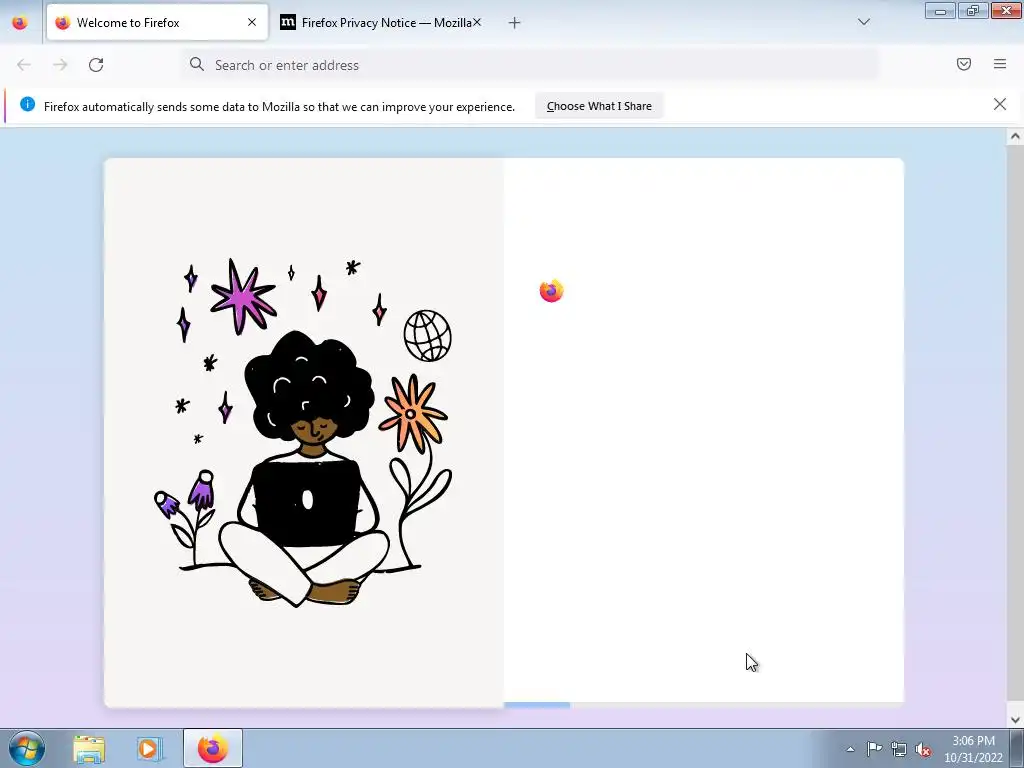
Task: Click Choose What I Share button
Action: pyautogui.click(x=599, y=106)
